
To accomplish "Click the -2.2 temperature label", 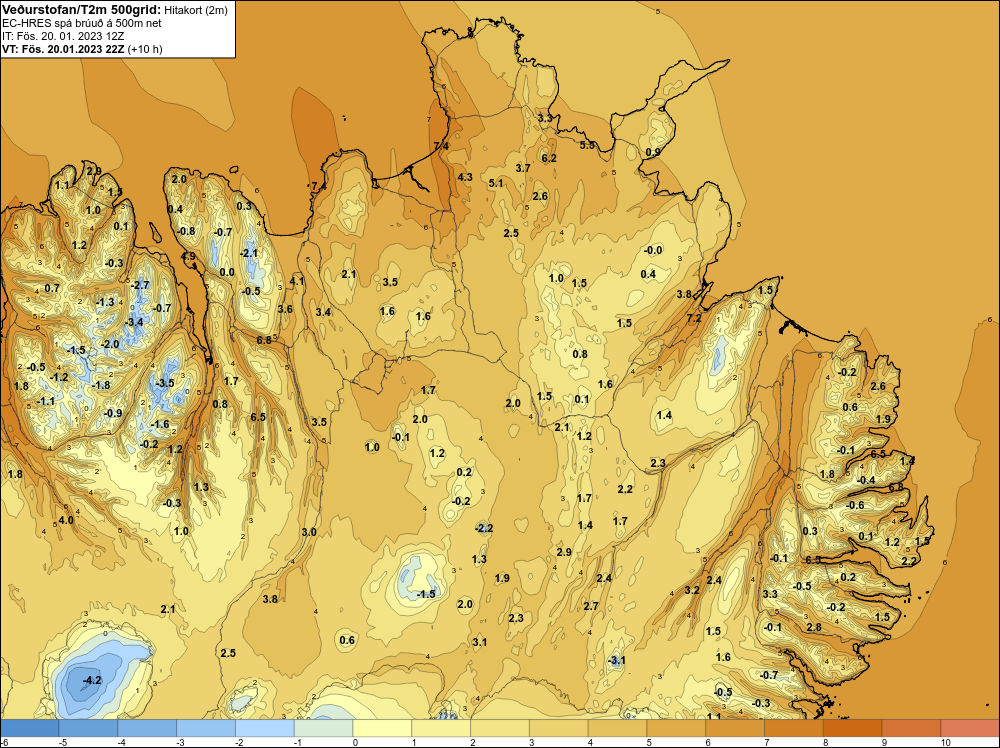I will (483, 528).
